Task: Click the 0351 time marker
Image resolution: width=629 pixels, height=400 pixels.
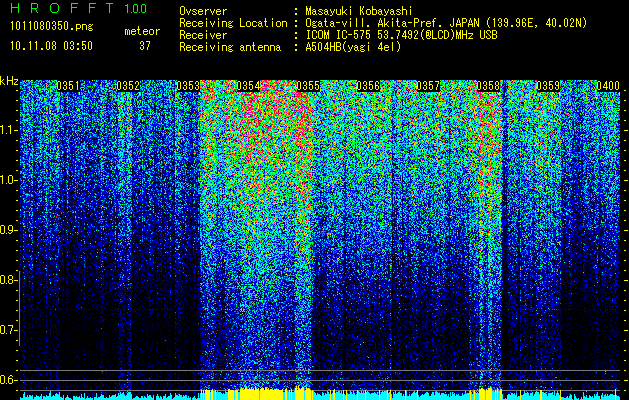Action: pyautogui.click(x=68, y=86)
